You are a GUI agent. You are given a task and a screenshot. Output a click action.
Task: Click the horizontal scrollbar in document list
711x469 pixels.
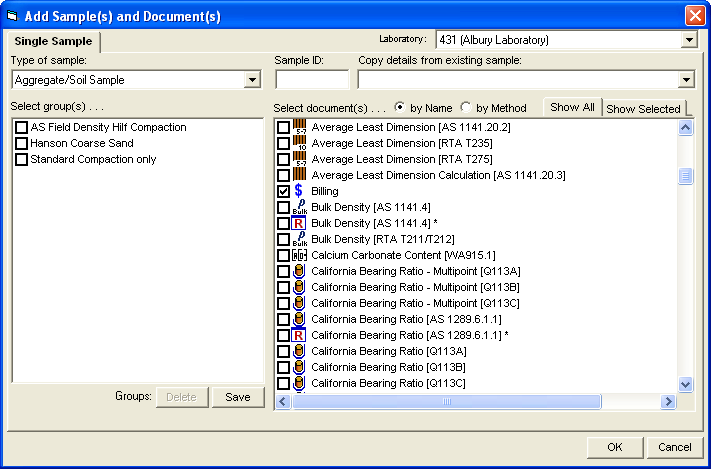pyautogui.click(x=445, y=401)
